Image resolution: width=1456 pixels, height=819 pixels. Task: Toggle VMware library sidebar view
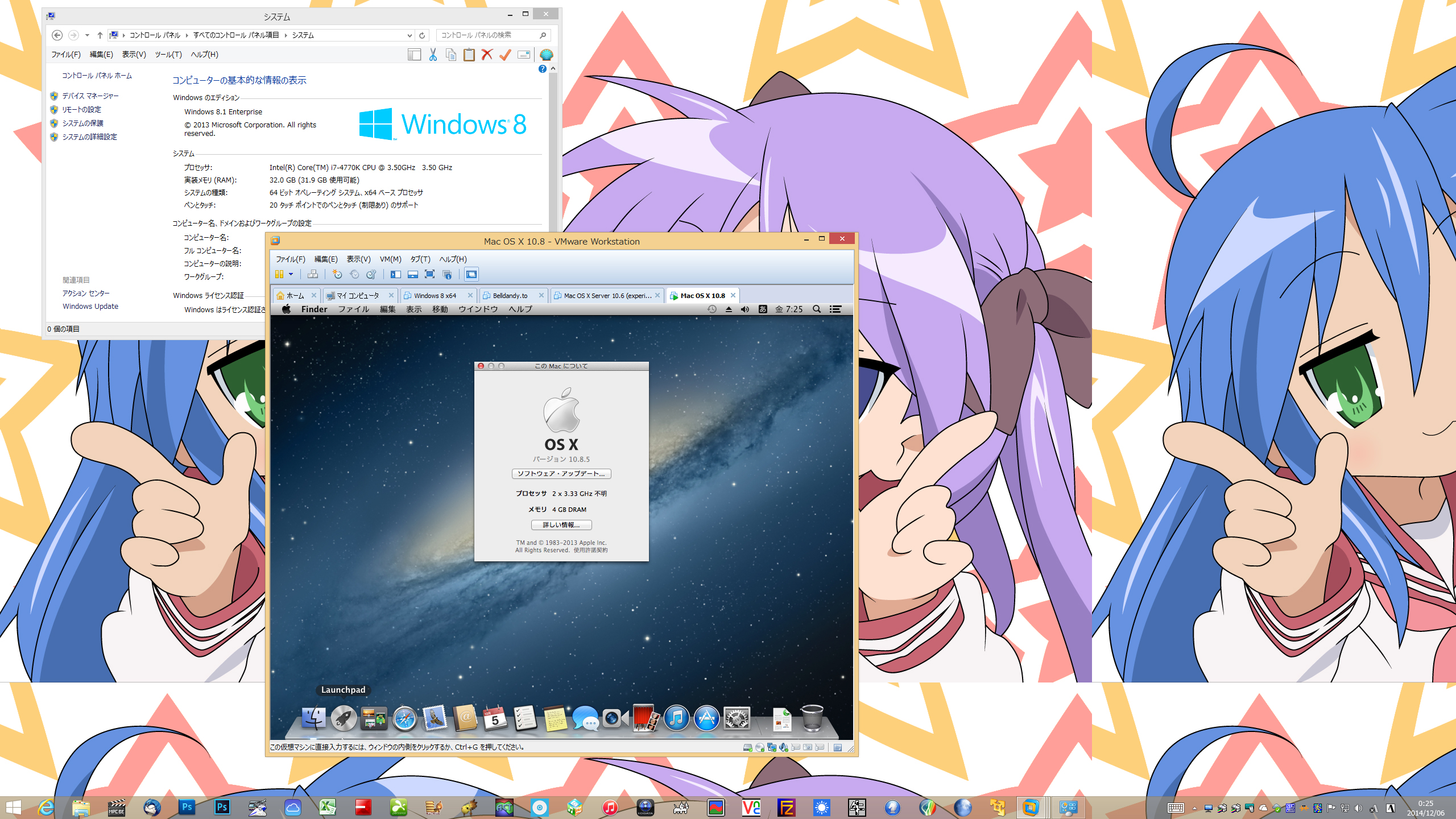pos(396,274)
